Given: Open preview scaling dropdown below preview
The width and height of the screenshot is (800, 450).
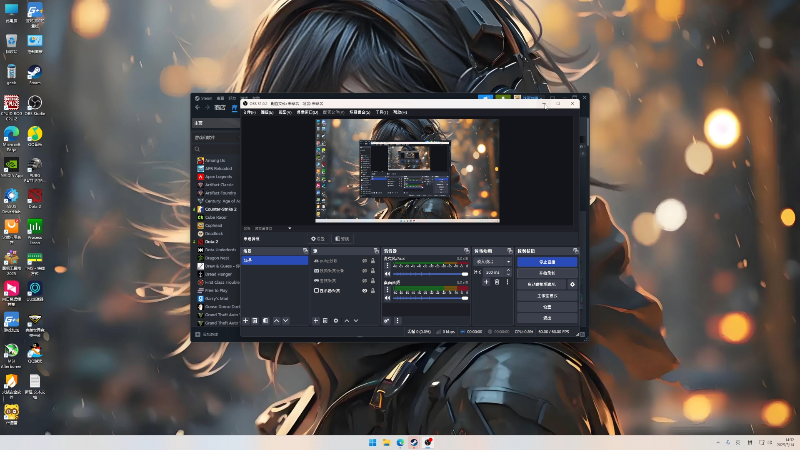Looking at the screenshot, I should point(290,228).
